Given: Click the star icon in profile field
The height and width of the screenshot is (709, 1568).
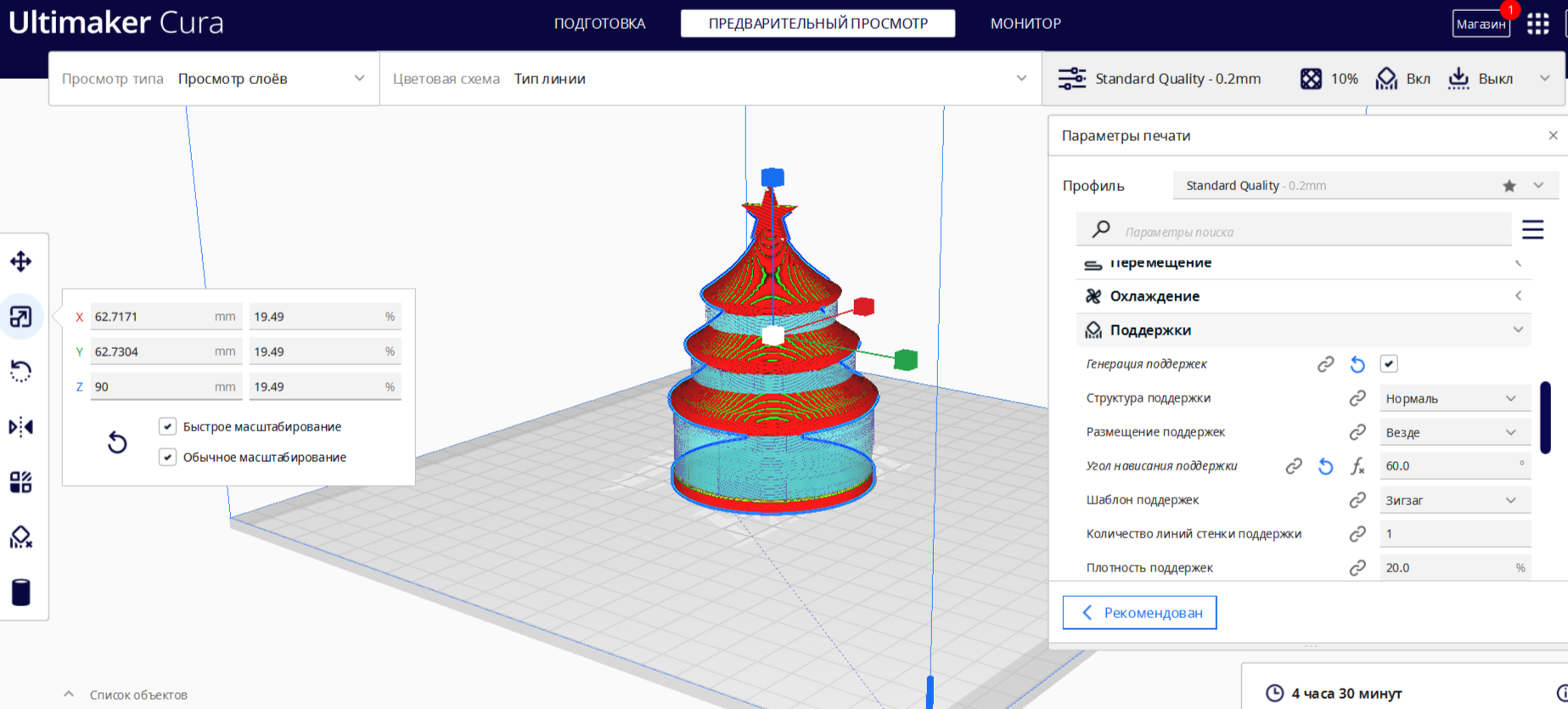Looking at the screenshot, I should click(1509, 186).
